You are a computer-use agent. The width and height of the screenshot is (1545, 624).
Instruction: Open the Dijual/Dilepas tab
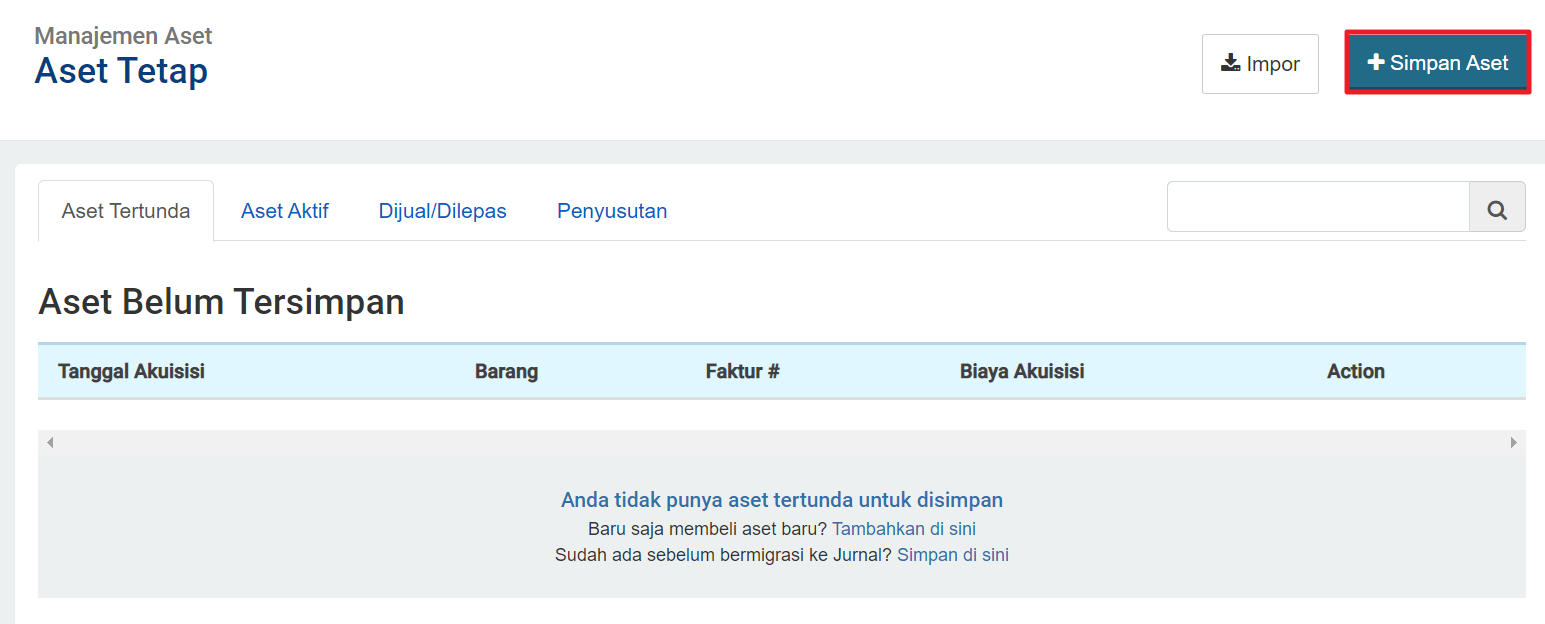point(442,210)
